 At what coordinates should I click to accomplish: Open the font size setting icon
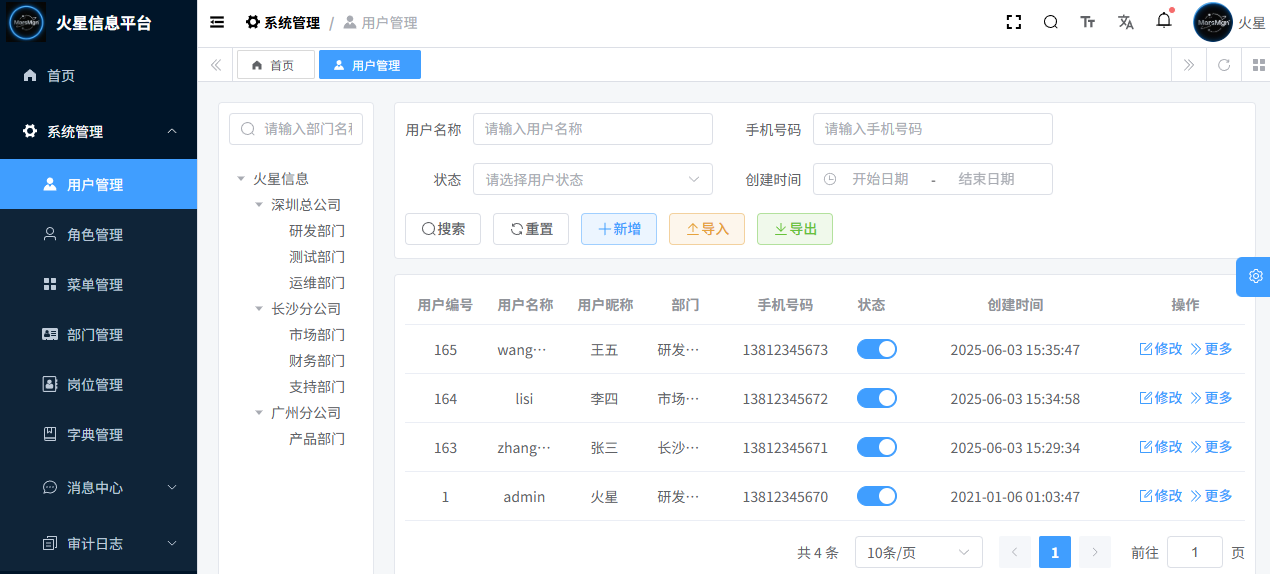click(x=1088, y=22)
